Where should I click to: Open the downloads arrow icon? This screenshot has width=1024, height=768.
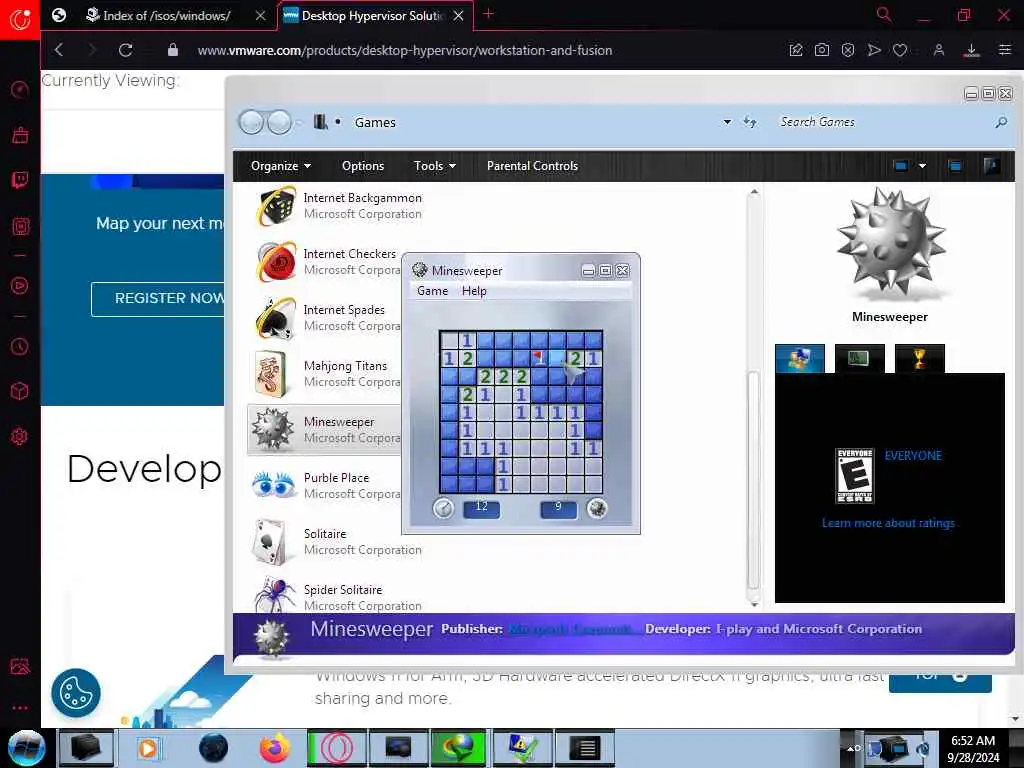point(971,50)
